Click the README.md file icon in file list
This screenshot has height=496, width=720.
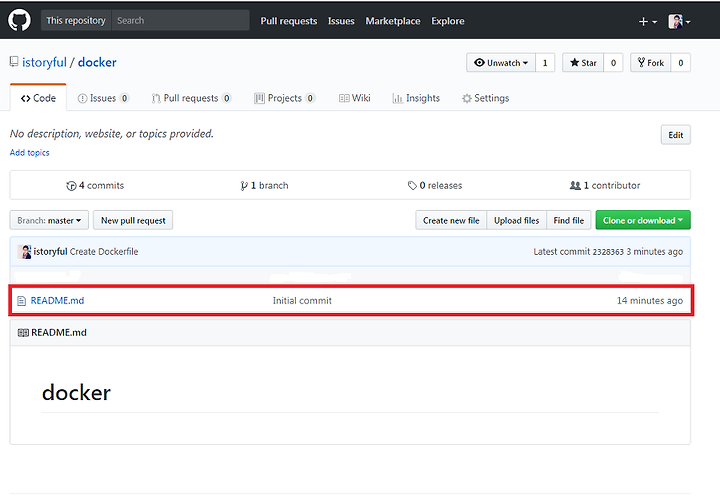pos(21,301)
